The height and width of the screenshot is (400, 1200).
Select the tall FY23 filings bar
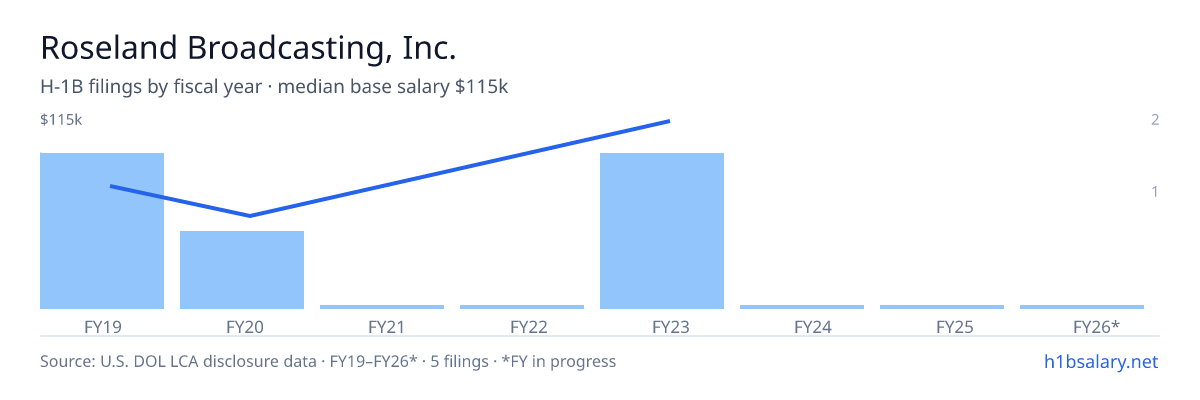[662, 231]
